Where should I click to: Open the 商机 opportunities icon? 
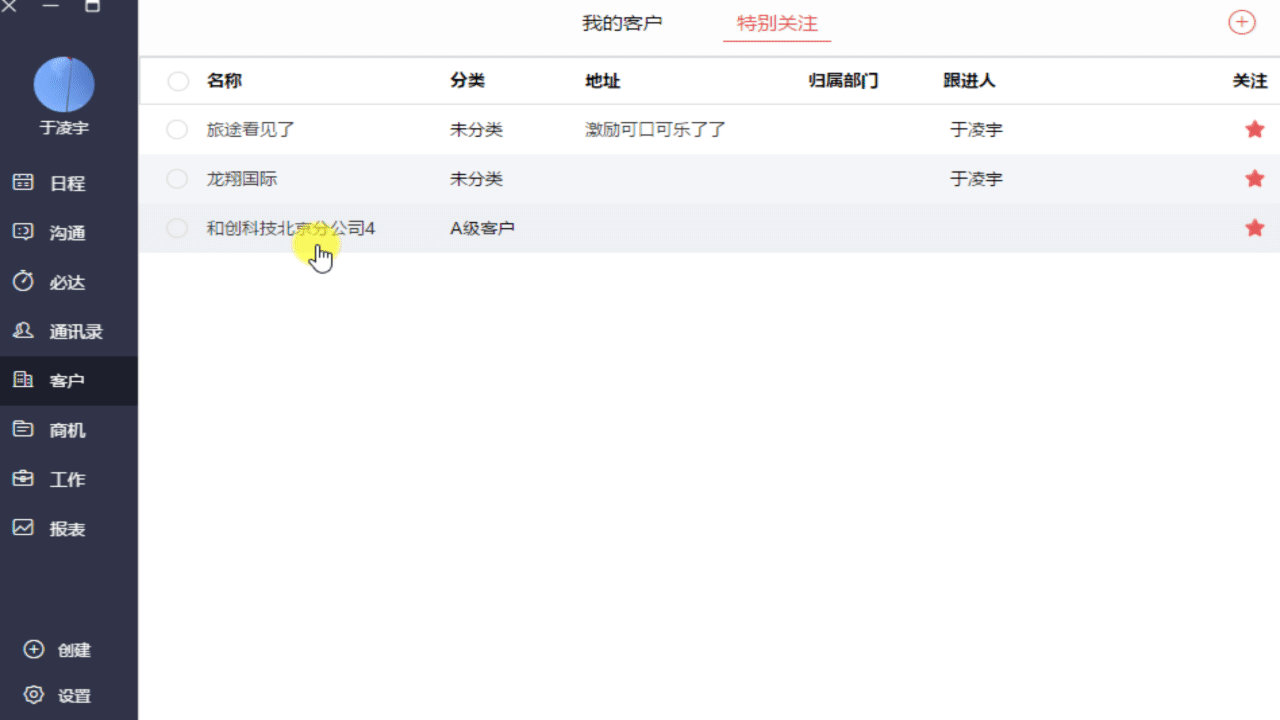tap(23, 430)
